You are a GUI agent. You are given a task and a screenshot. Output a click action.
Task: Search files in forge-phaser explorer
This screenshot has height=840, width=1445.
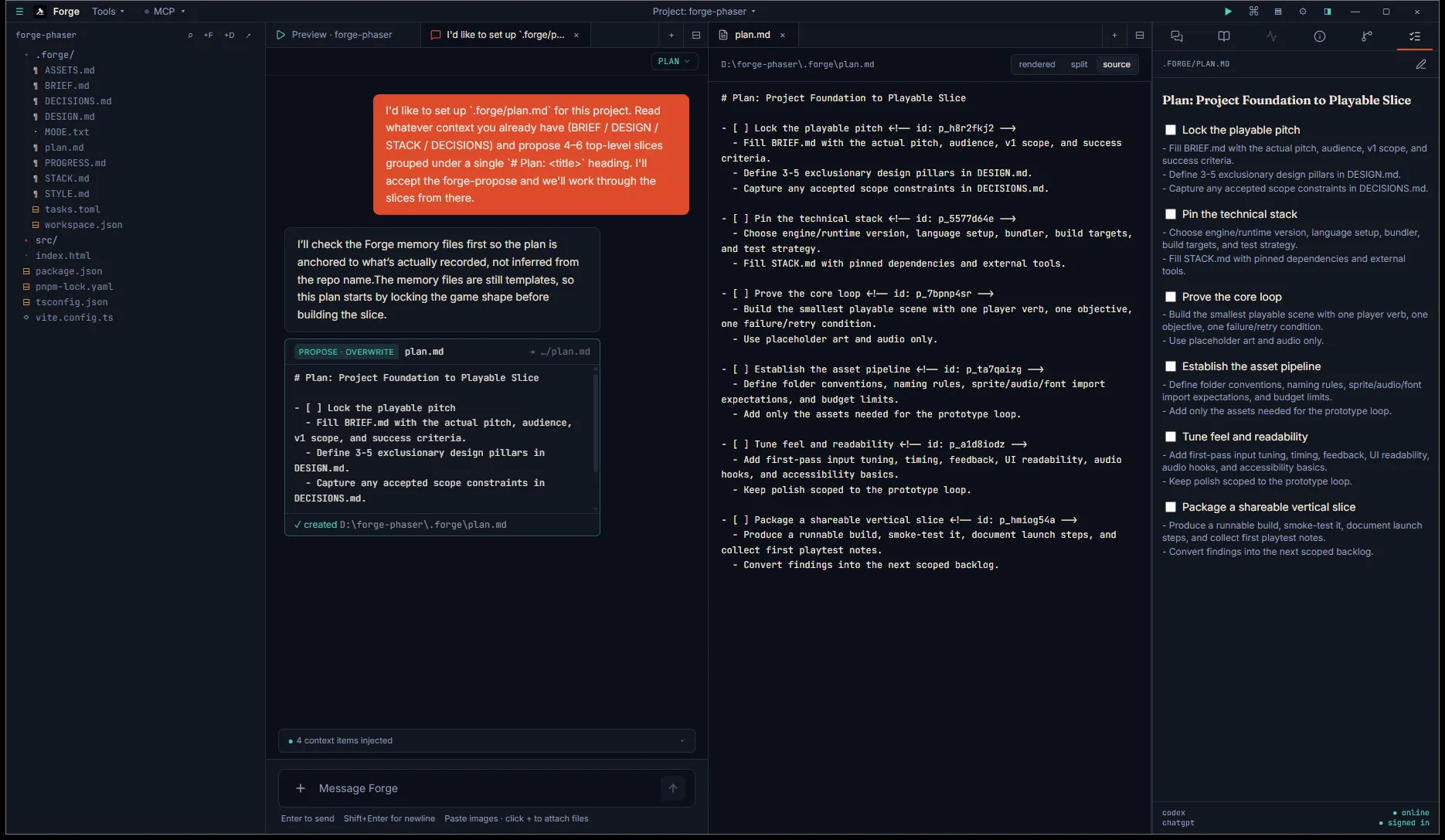pyautogui.click(x=190, y=36)
